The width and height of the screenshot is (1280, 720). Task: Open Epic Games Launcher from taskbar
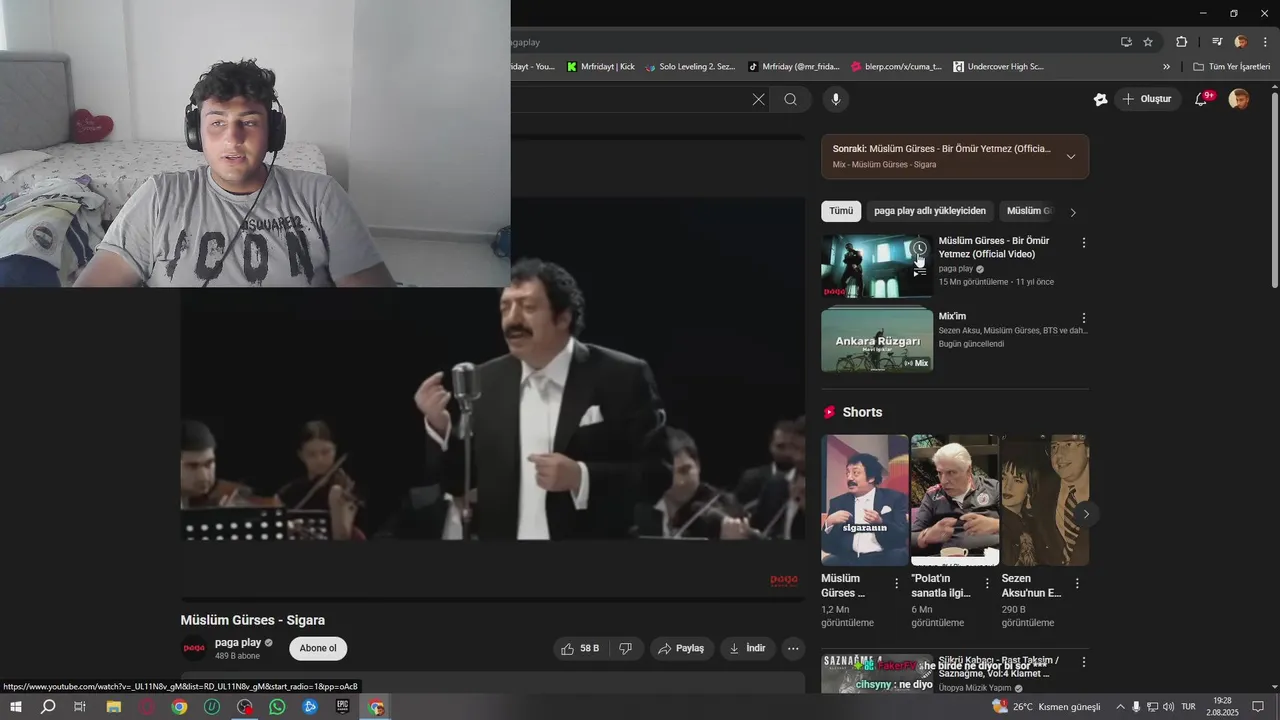coord(342,707)
